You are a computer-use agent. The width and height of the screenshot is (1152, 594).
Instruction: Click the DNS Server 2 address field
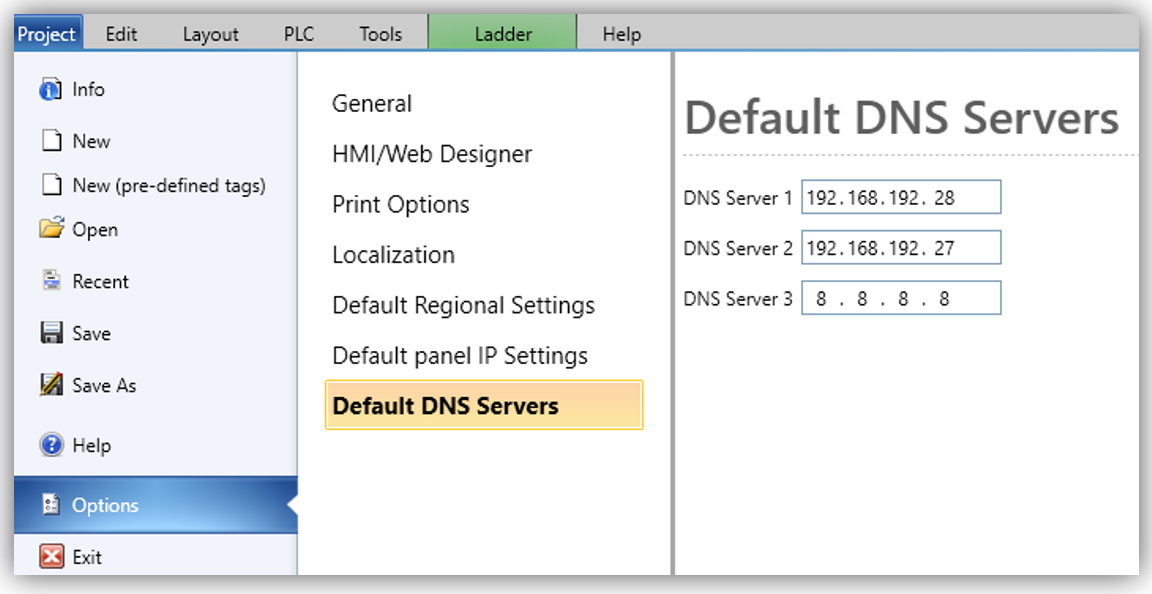[x=901, y=247]
